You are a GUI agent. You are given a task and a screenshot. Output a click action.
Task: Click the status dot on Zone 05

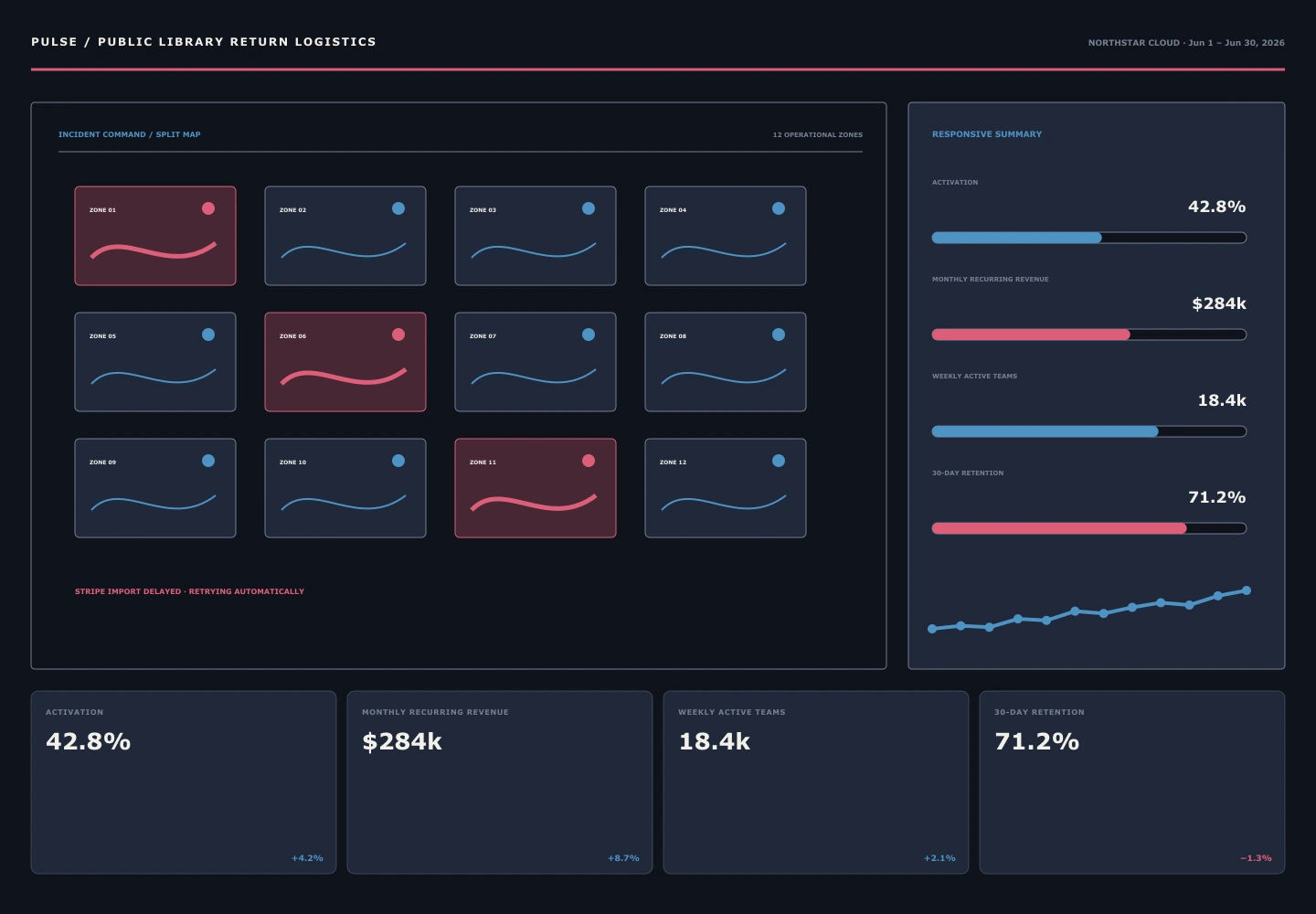208,335
